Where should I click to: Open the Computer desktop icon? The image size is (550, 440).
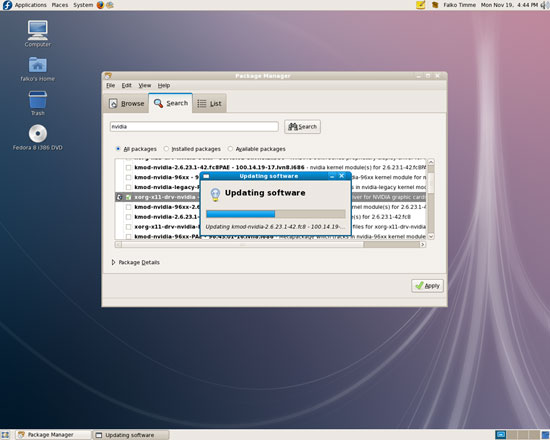[38, 31]
